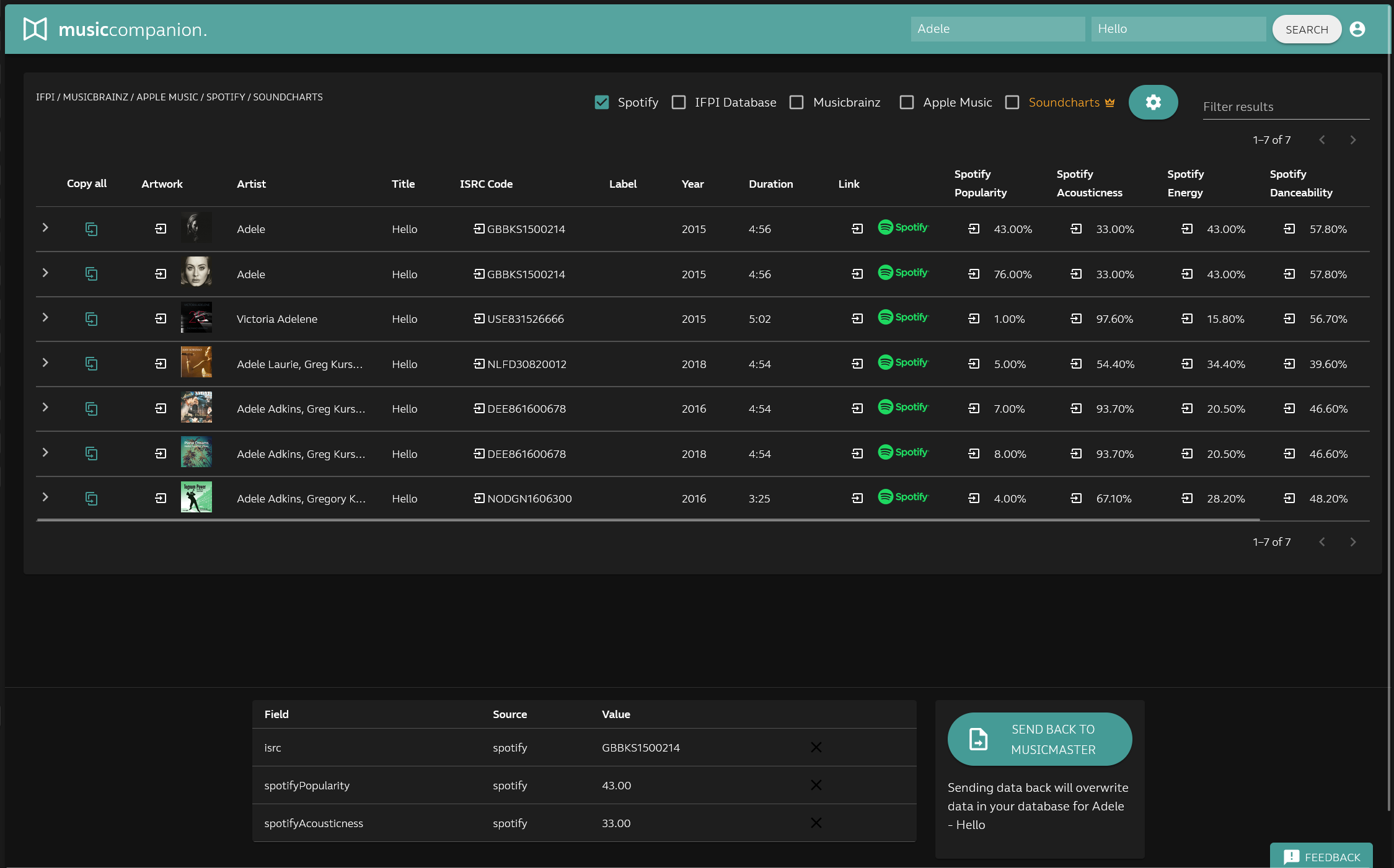The height and width of the screenshot is (868, 1394).
Task: Expand the DEE861600678 2018 row
Action: pos(45,452)
